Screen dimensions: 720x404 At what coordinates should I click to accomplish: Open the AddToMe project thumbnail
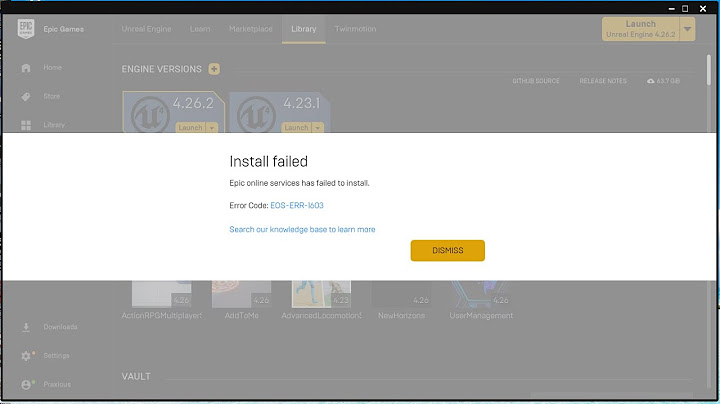click(x=242, y=294)
